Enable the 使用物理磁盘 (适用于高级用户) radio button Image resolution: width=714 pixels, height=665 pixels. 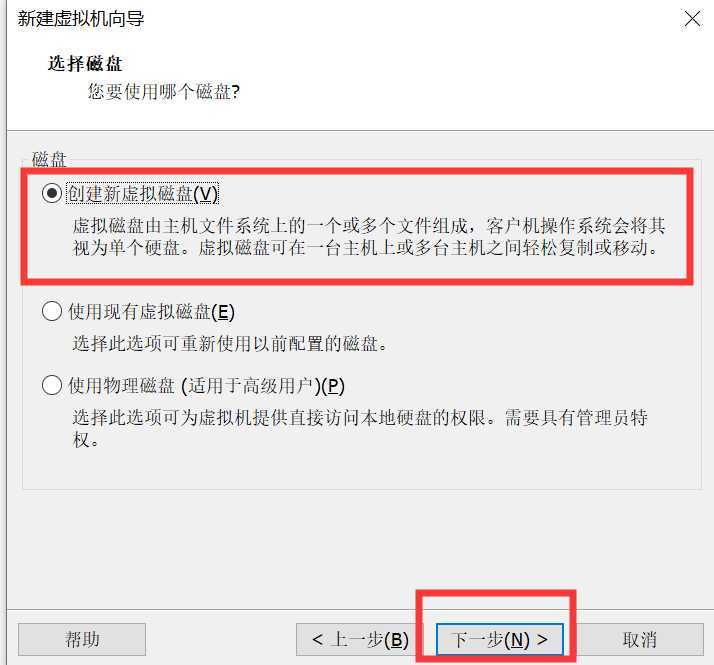pos(51,385)
